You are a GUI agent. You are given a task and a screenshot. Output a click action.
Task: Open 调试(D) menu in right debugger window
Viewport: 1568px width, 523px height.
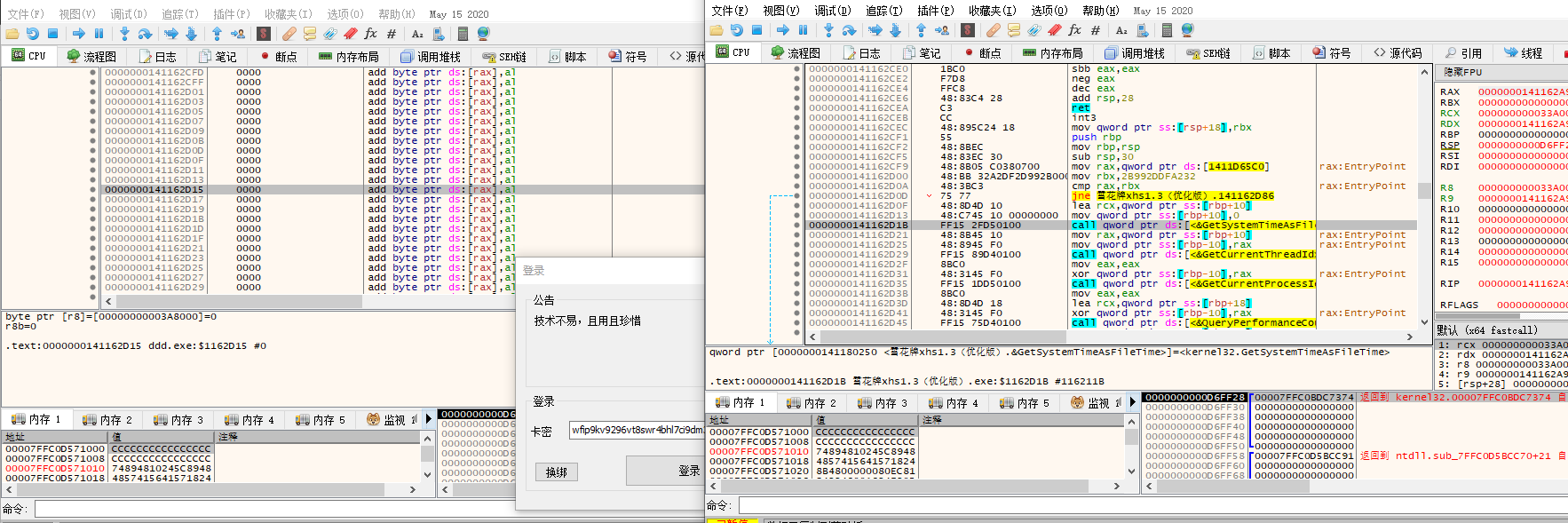coord(833,11)
